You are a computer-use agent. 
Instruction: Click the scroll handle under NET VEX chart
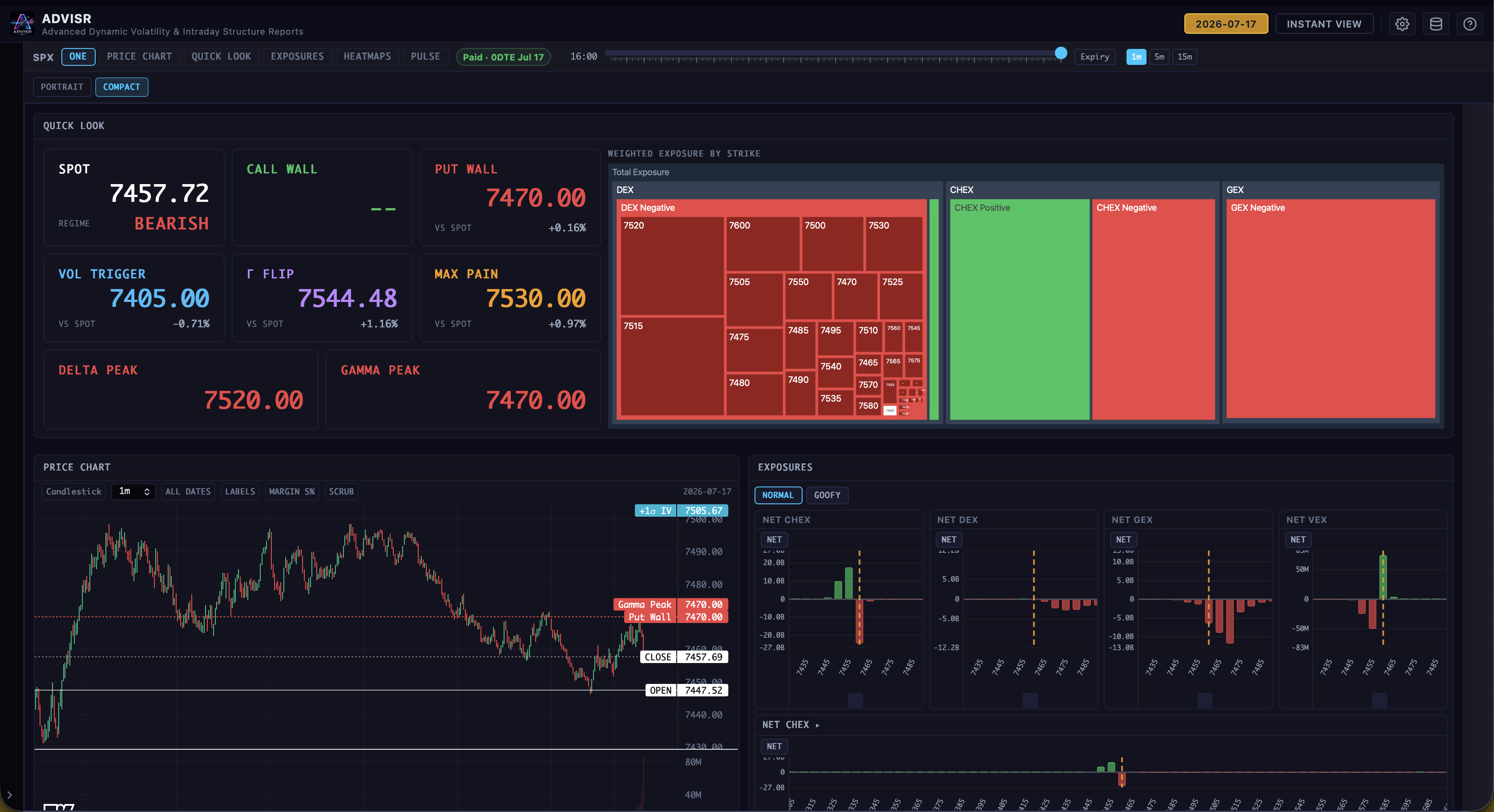[1379, 700]
